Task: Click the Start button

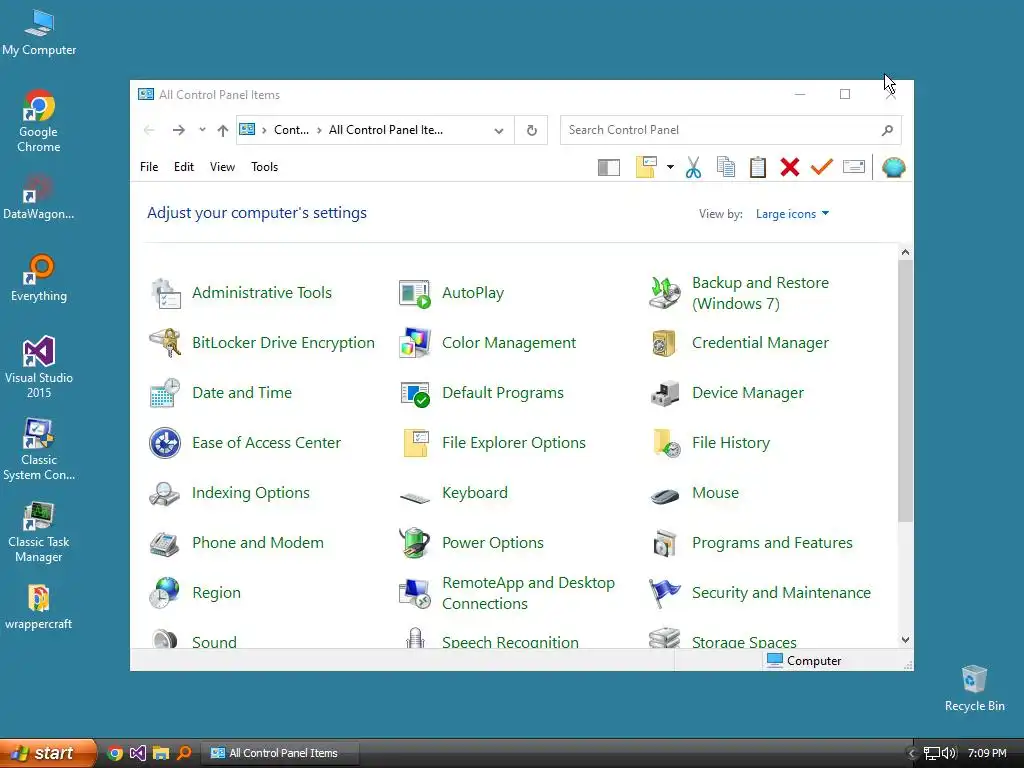Action: click(x=48, y=753)
